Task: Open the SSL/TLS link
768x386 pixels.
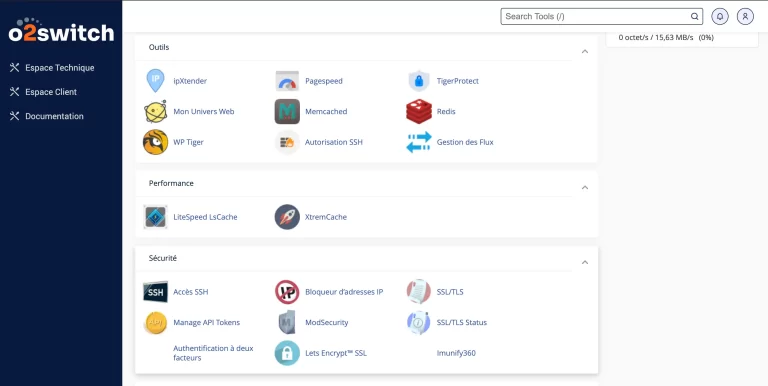Action: [x=450, y=292]
